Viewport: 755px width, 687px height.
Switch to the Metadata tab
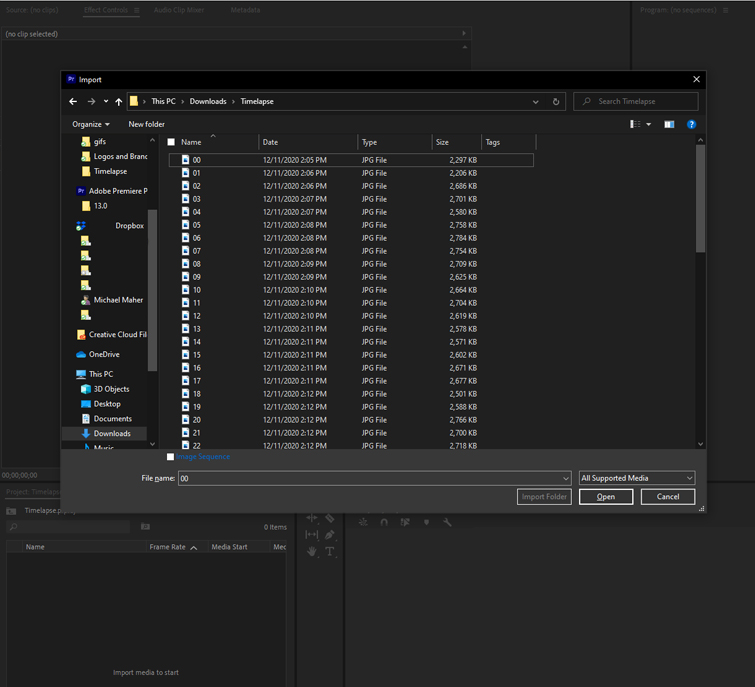point(245,10)
